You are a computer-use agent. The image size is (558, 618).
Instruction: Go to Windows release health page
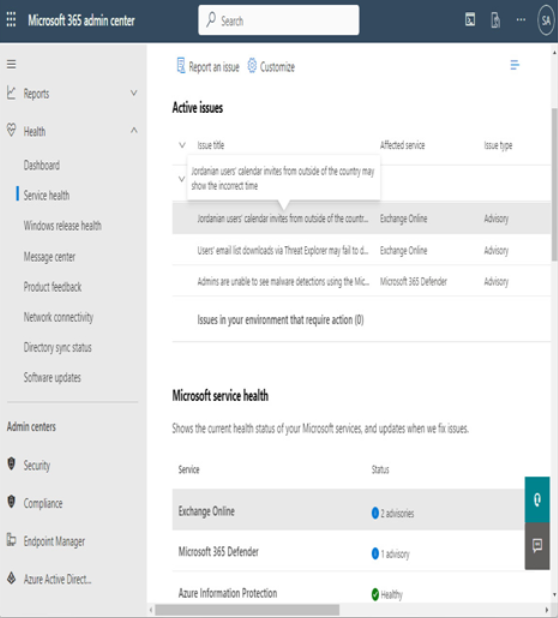click(x=62, y=226)
